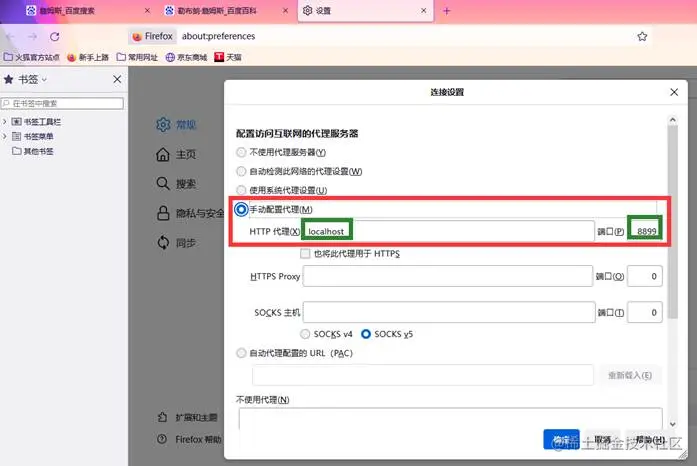
Task: Open 天猫 bookmark
Action: coord(228,57)
